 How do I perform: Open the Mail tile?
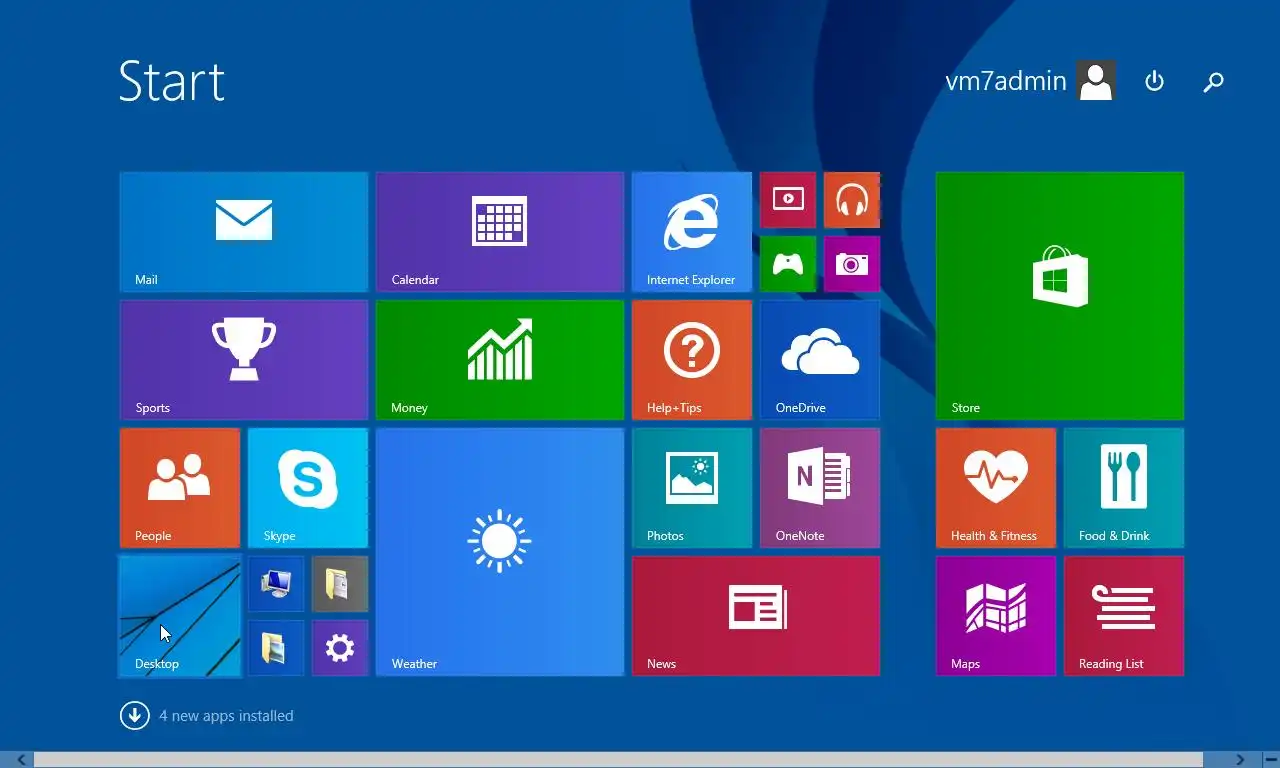pyautogui.click(x=244, y=232)
